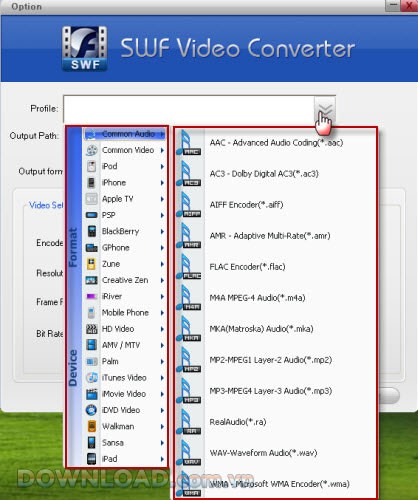
Task: Click the PSP console icon
Action: [91, 215]
